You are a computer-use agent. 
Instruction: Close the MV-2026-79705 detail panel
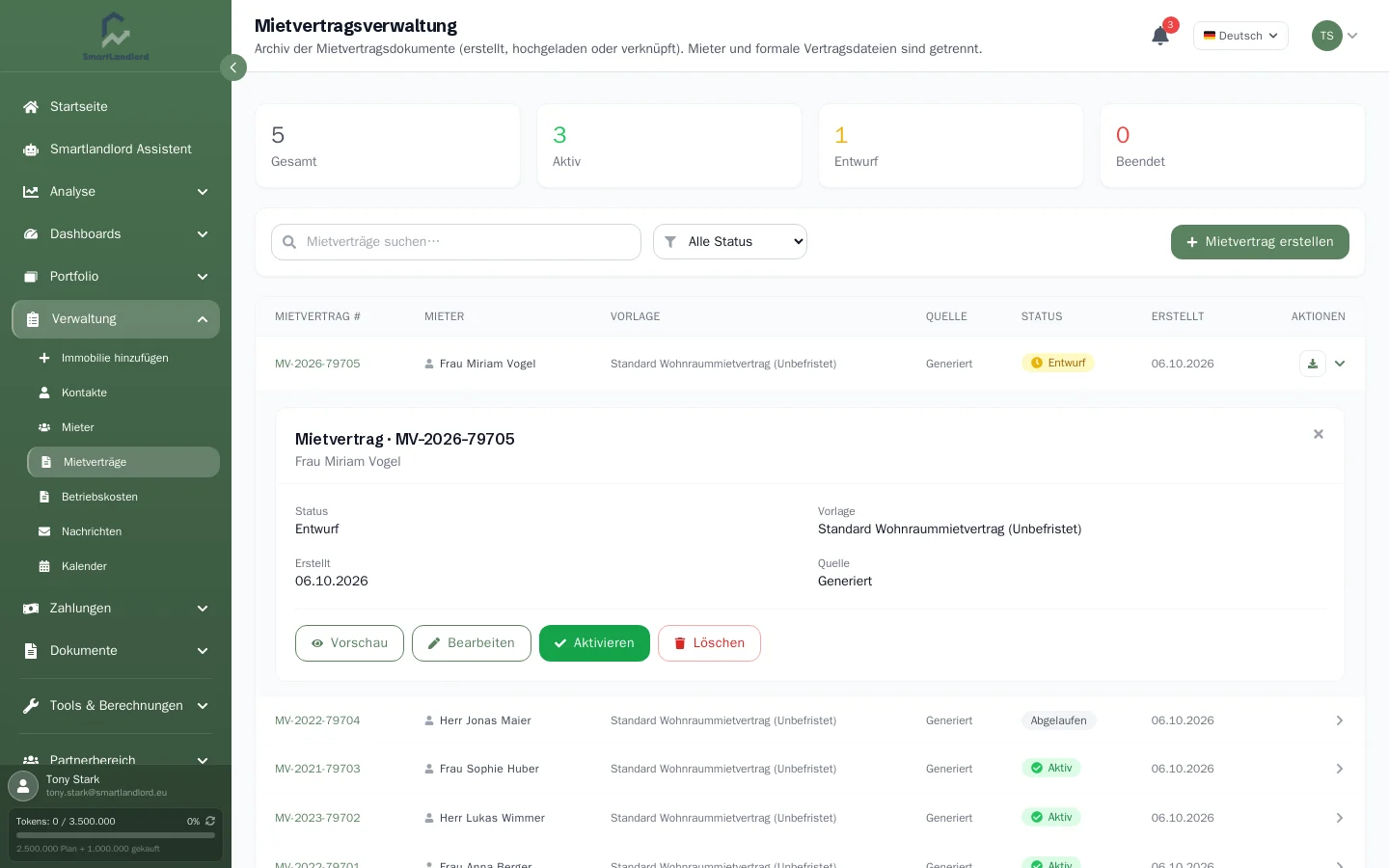1319,434
